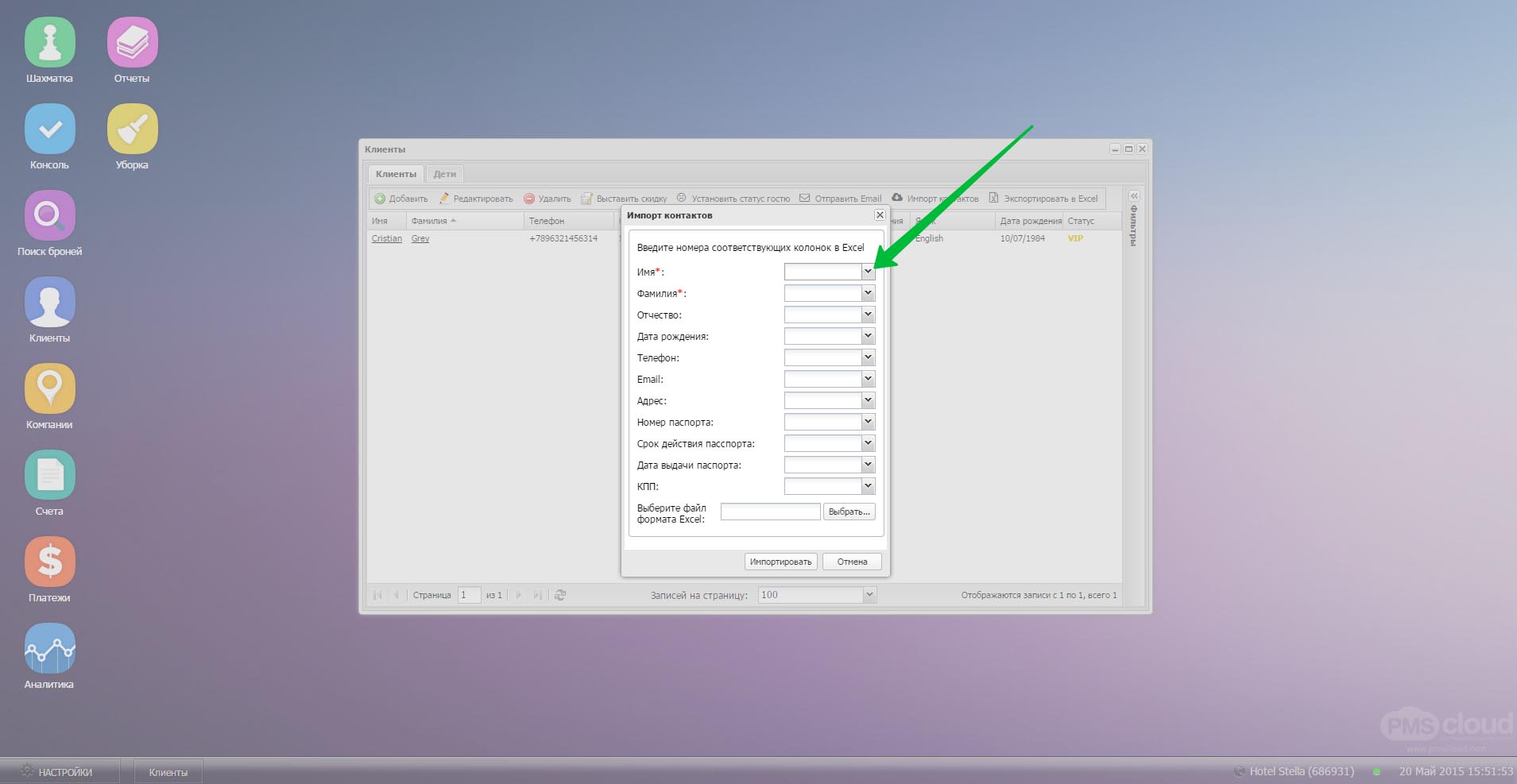Open the Шахматка desktop icon
The image size is (1517, 784).
point(49,42)
